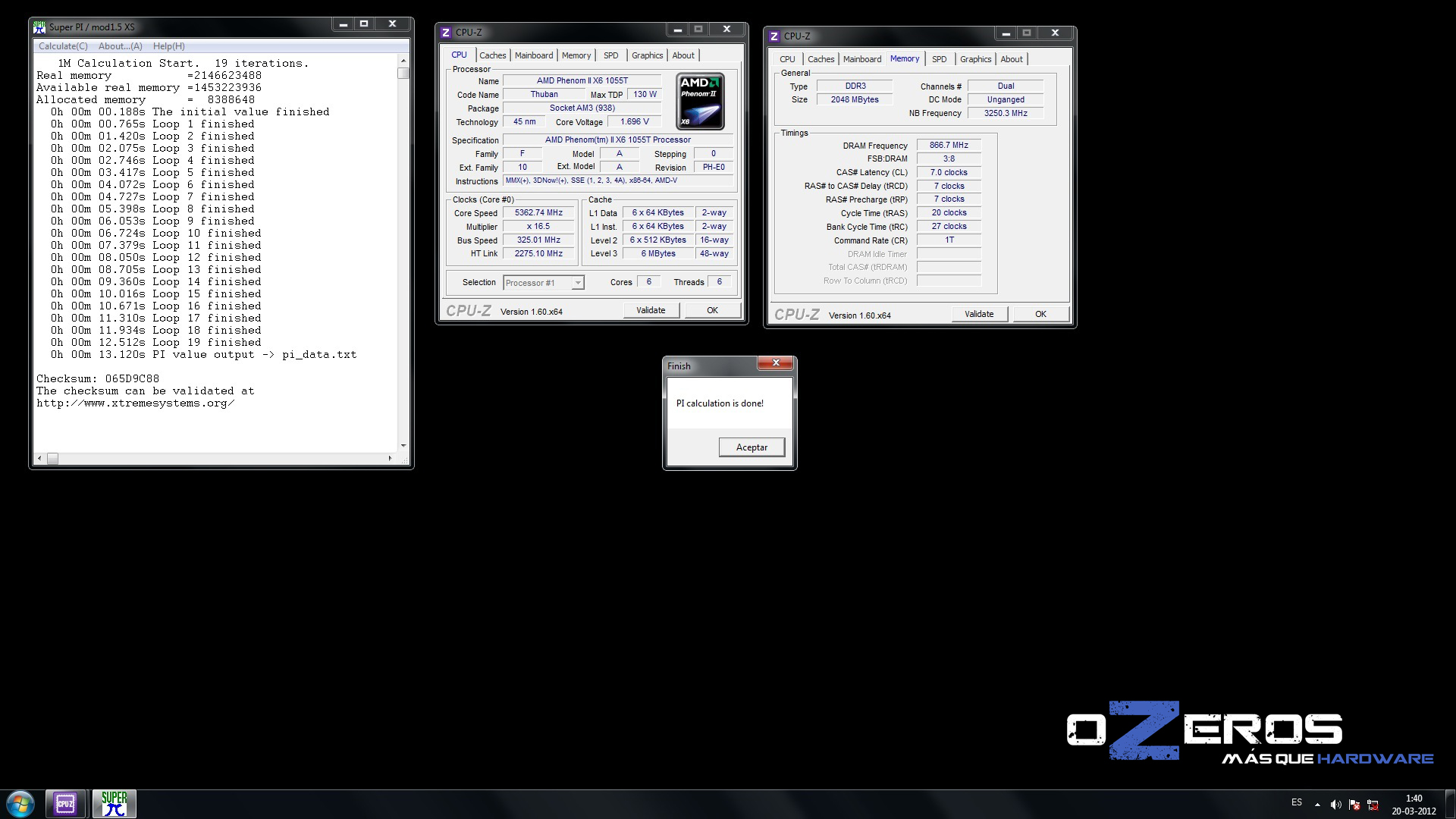This screenshot has height=819, width=1456.
Task: Open Processor #1 selection dropdown
Action: 544,283
